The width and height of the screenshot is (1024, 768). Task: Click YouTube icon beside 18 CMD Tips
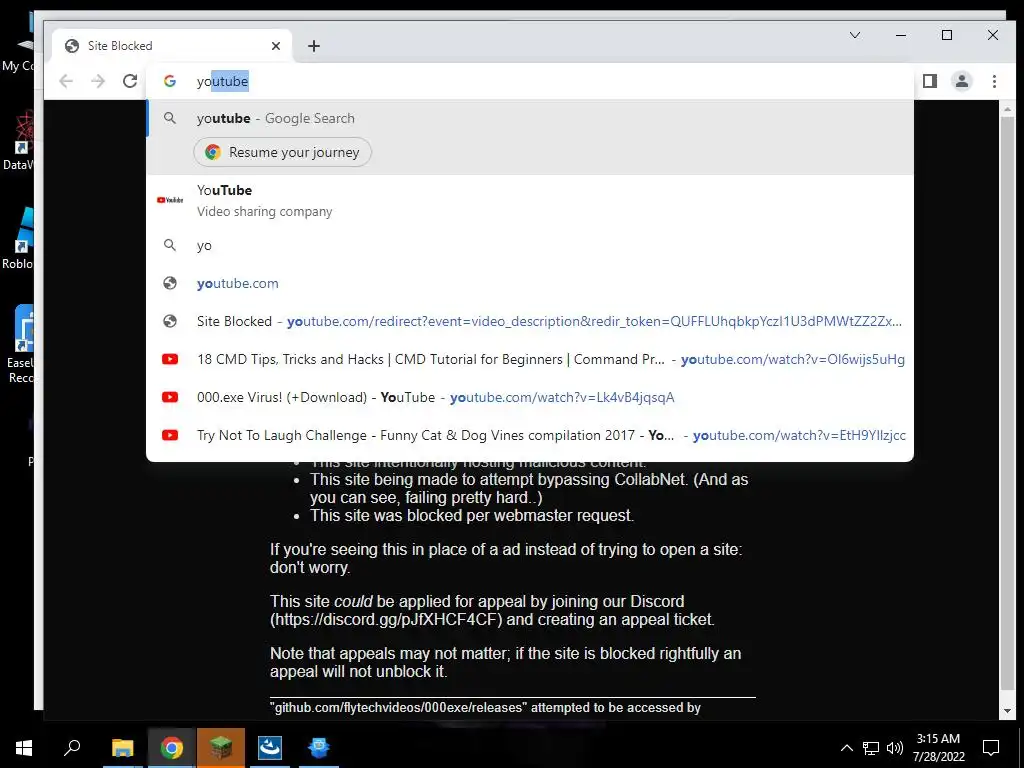[170, 359]
